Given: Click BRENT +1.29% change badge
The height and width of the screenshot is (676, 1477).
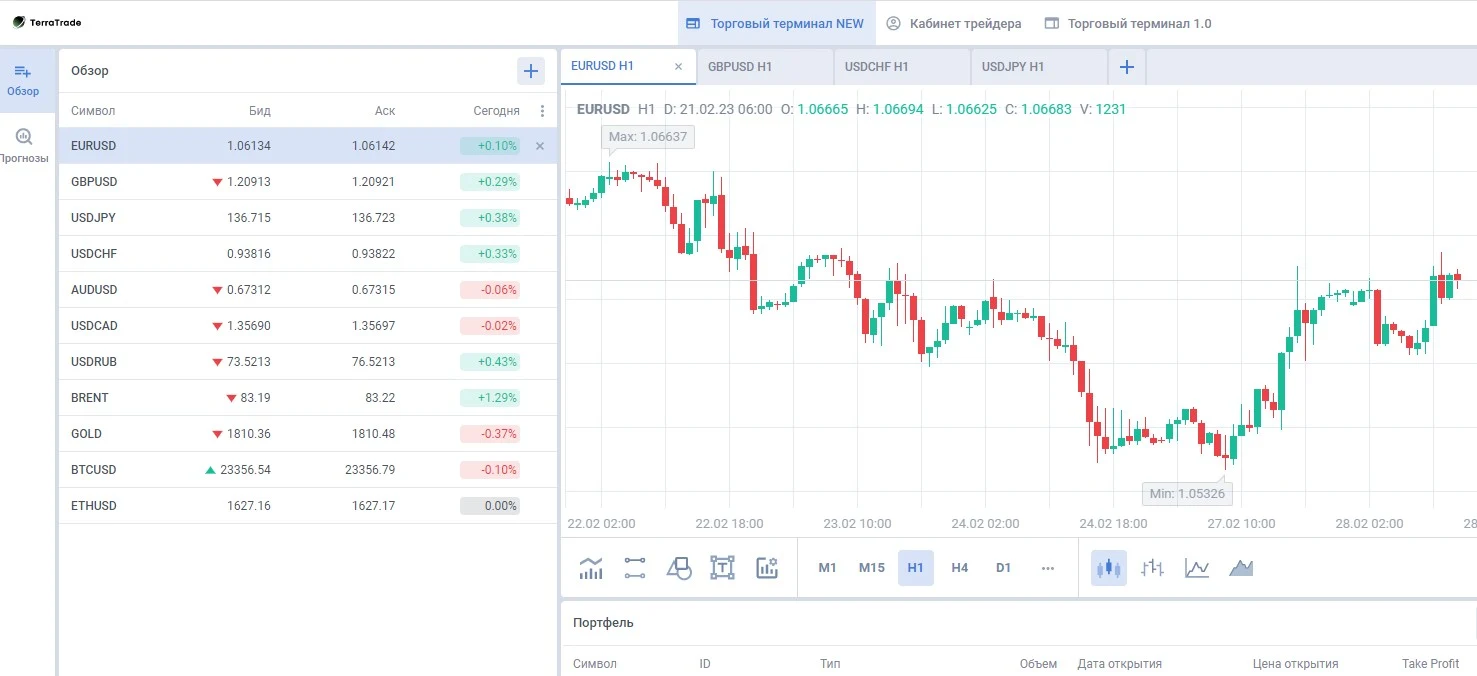Looking at the screenshot, I should pos(490,398).
